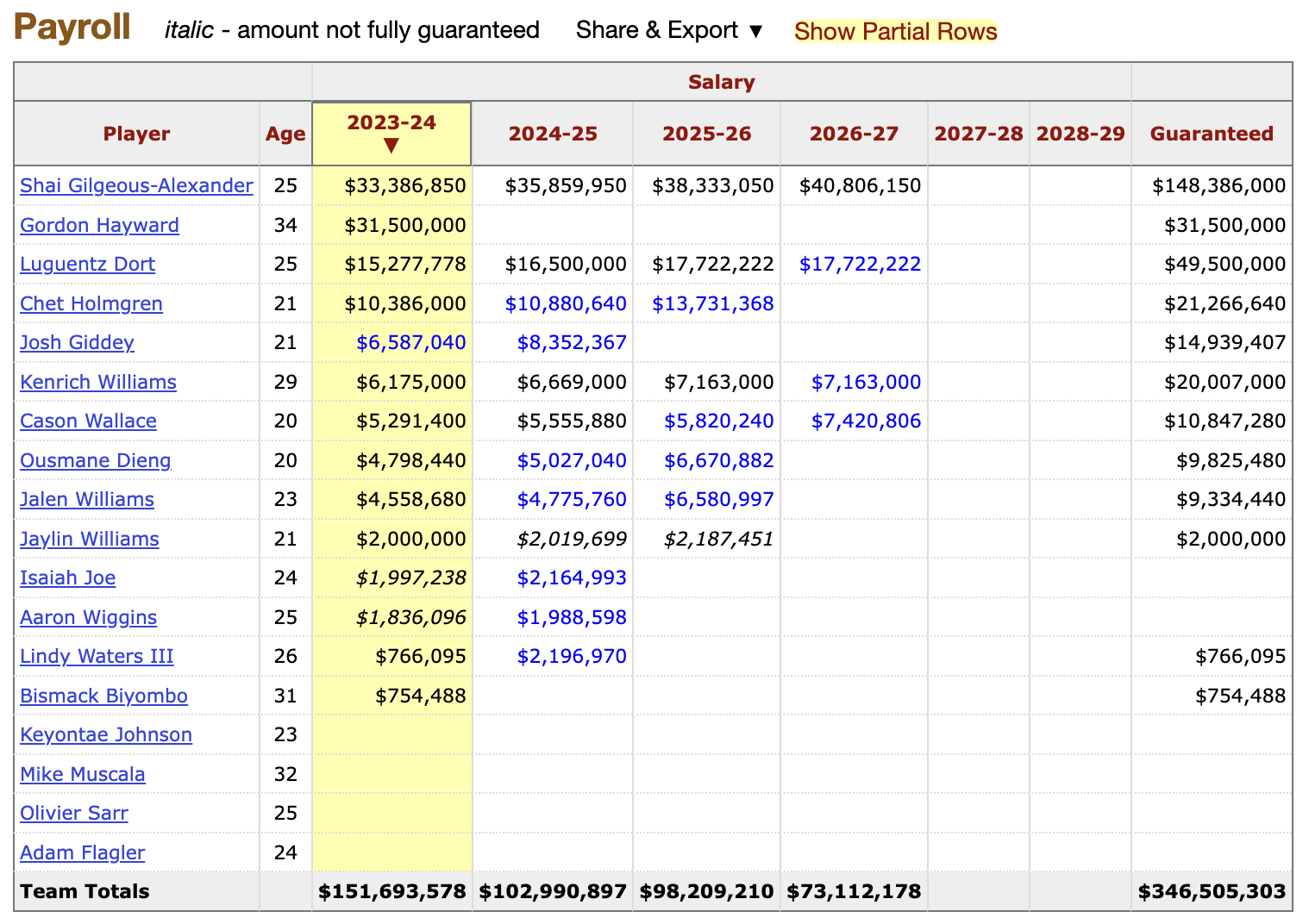Viewport: 1309px width, 924px height.
Task: Open Jaylin Williams player link
Action: tap(89, 539)
